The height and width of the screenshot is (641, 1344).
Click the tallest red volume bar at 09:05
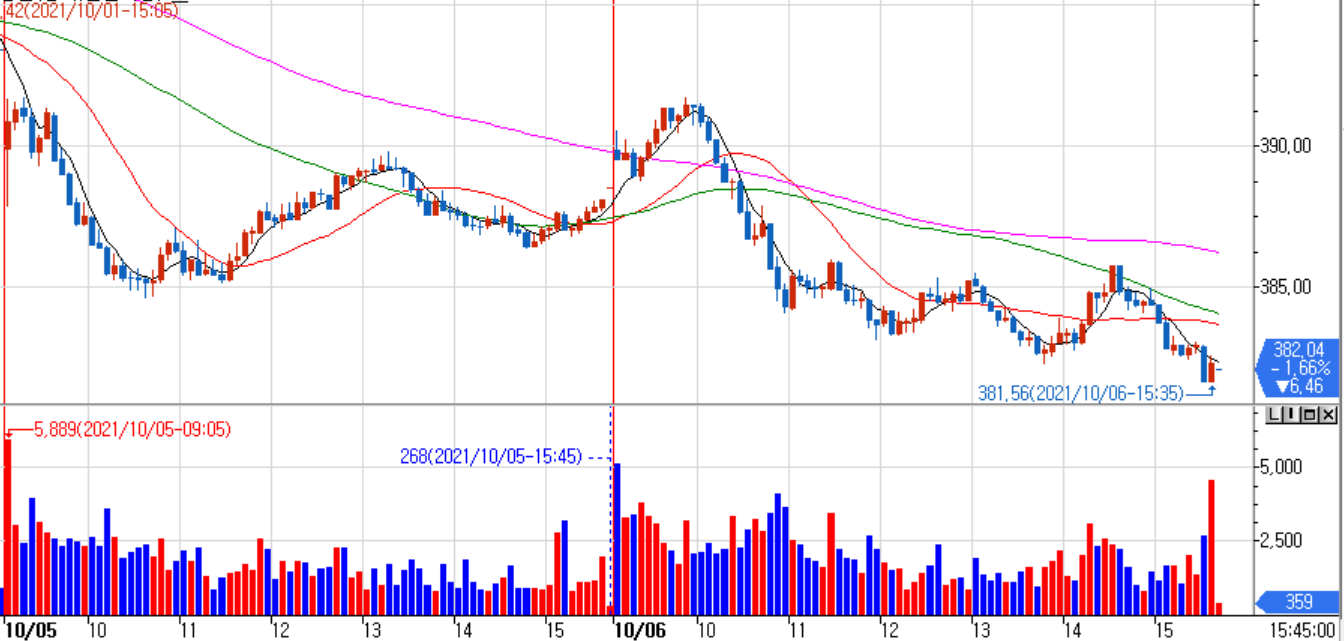click(x=10, y=520)
